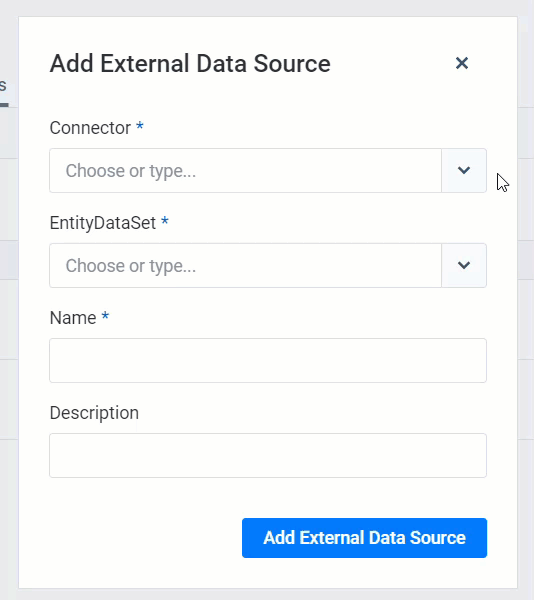Select the partially hidden tab behind the dialog
Viewport: 534px width, 600px height.
coord(3,86)
